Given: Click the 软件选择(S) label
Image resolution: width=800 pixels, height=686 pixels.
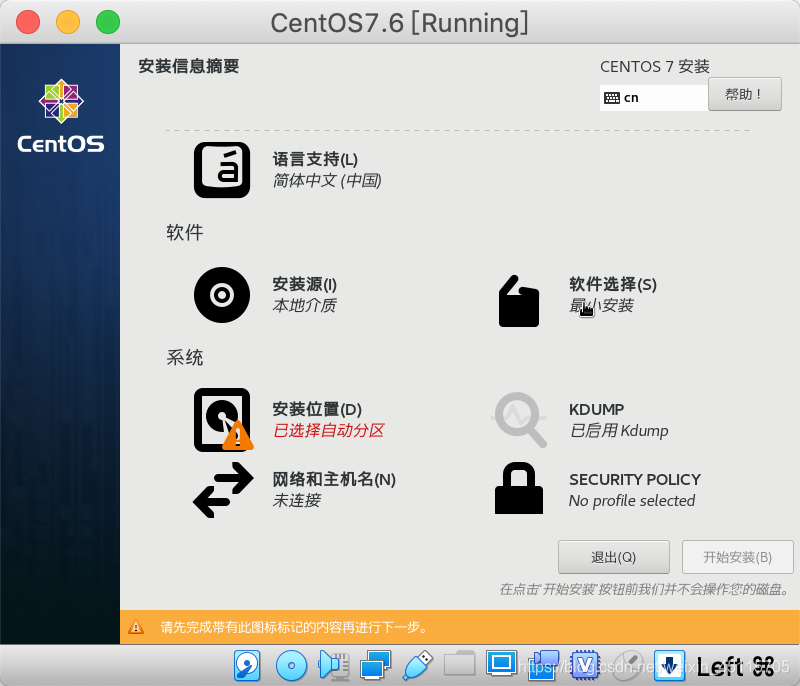Looking at the screenshot, I should click(x=613, y=284).
